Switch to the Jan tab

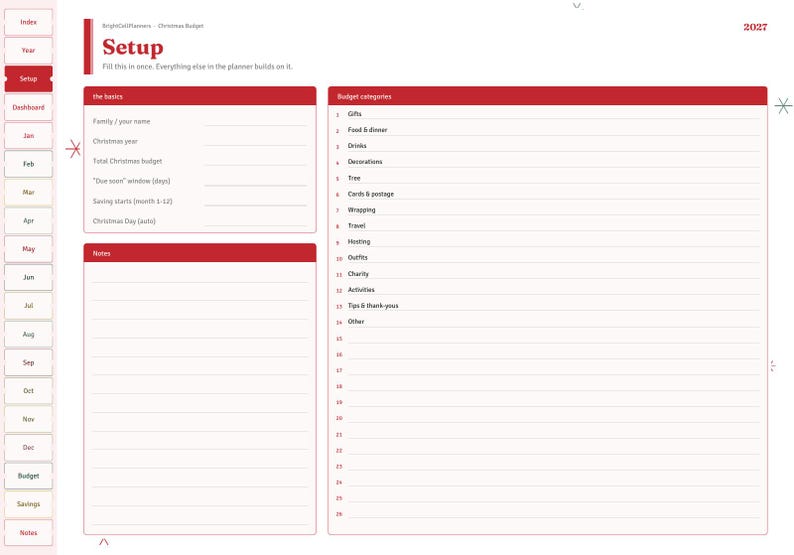[28, 136]
